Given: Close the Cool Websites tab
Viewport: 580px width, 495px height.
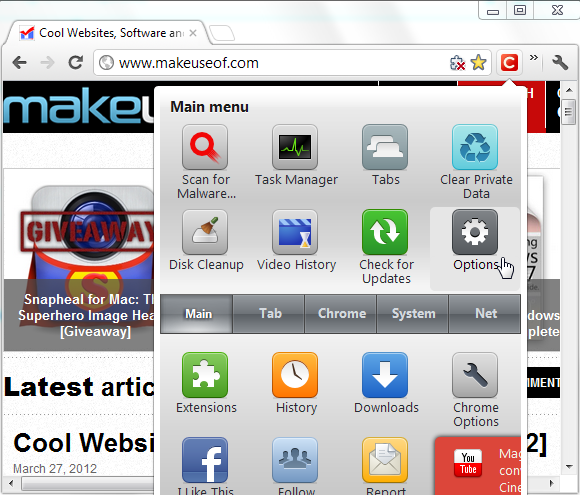Looking at the screenshot, I should [193, 33].
